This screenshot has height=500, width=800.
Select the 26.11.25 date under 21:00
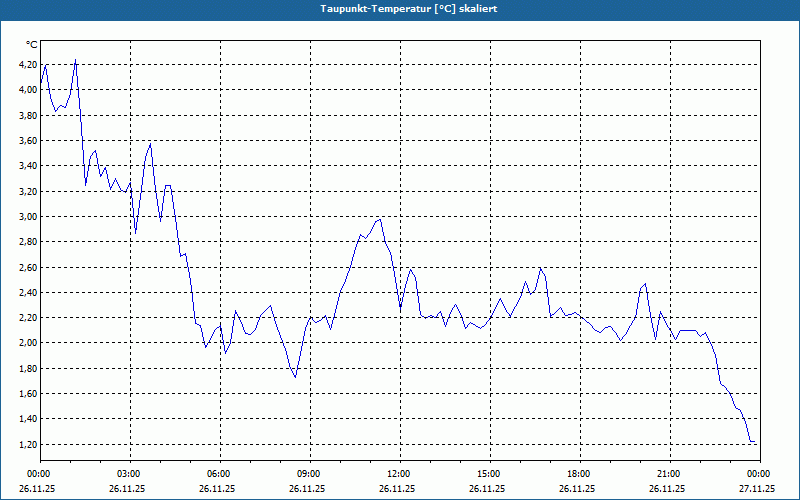[x=667, y=488]
